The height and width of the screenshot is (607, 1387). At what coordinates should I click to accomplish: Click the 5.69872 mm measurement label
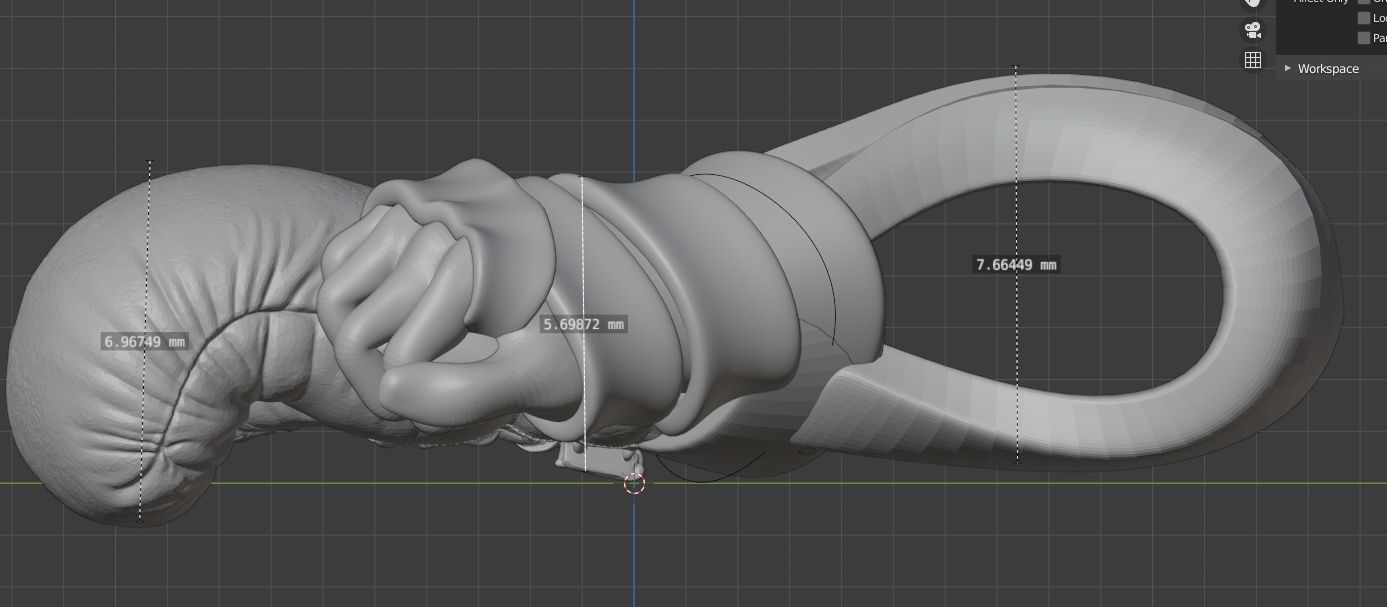(x=584, y=324)
